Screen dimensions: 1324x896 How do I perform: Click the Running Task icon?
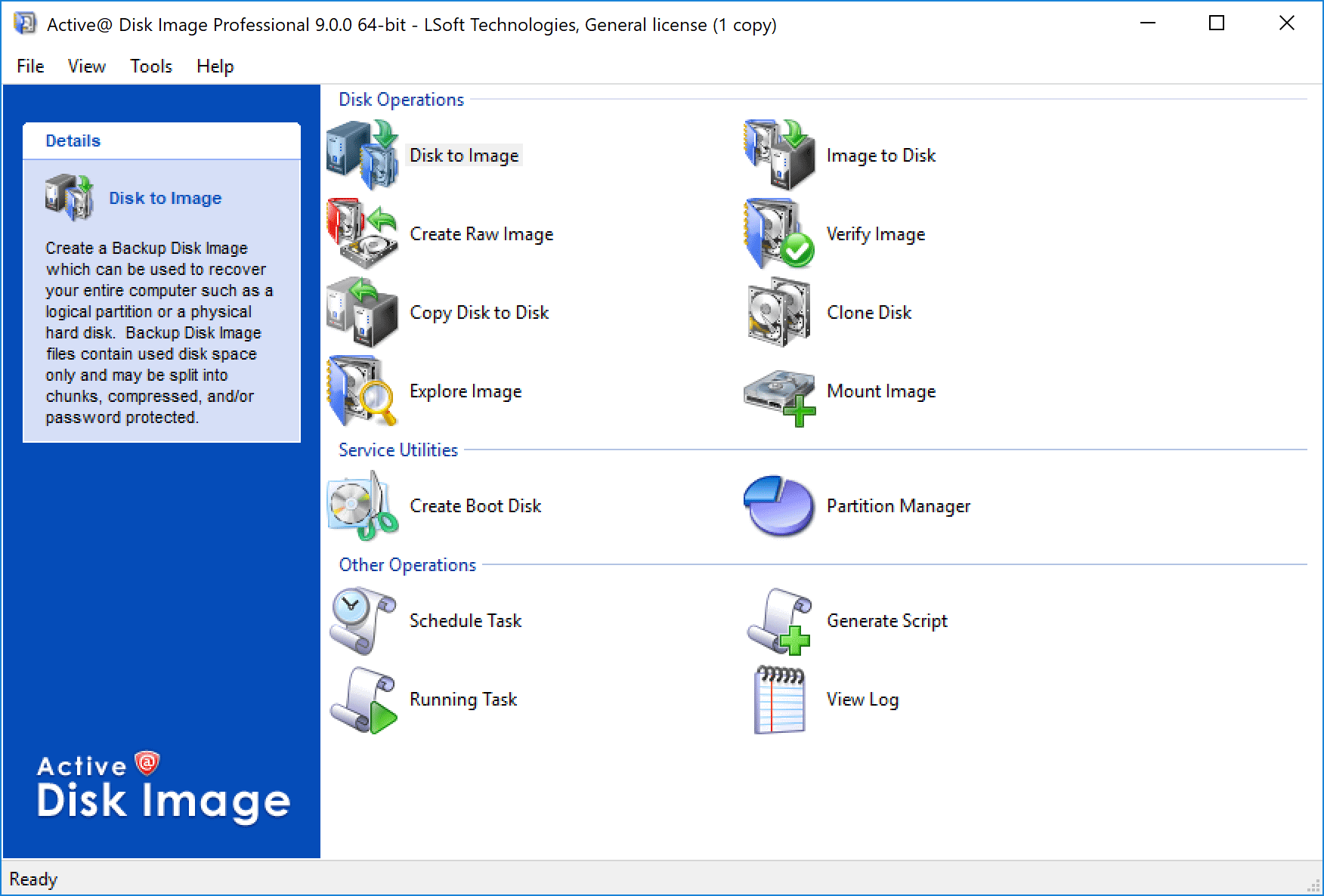coord(362,700)
